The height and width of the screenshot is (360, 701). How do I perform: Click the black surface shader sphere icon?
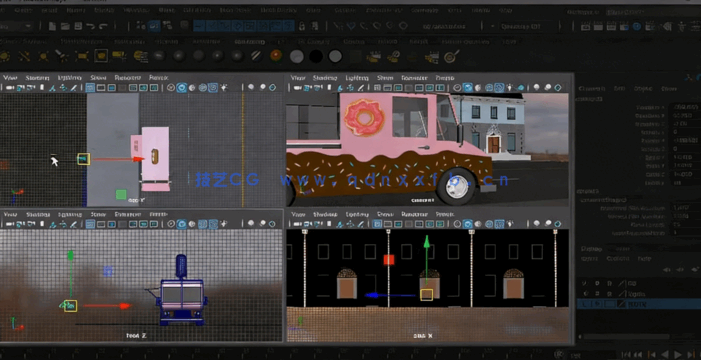[316, 56]
